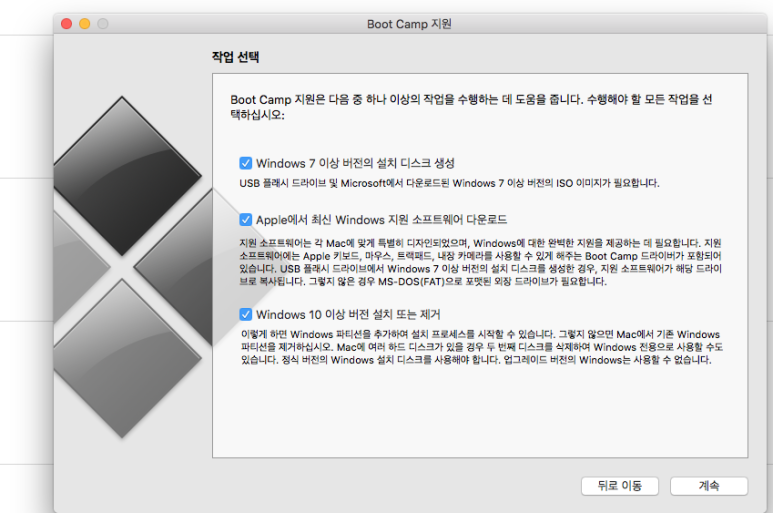Click the 계속 button

tap(708, 486)
